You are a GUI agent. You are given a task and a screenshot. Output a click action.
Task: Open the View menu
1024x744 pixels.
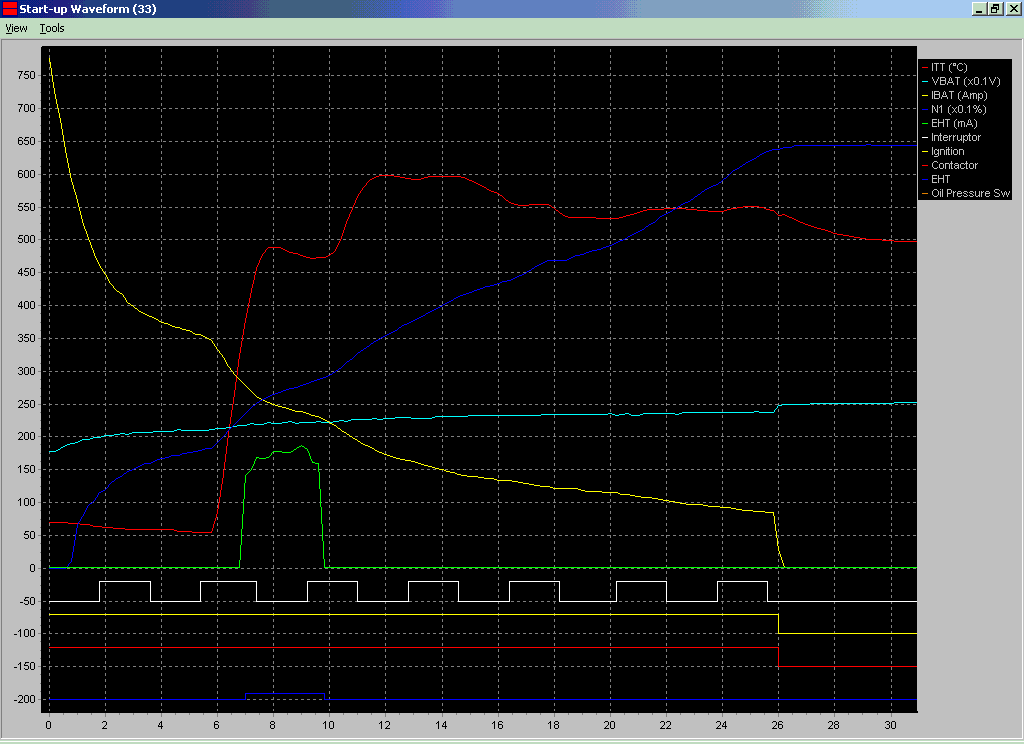click(x=16, y=28)
